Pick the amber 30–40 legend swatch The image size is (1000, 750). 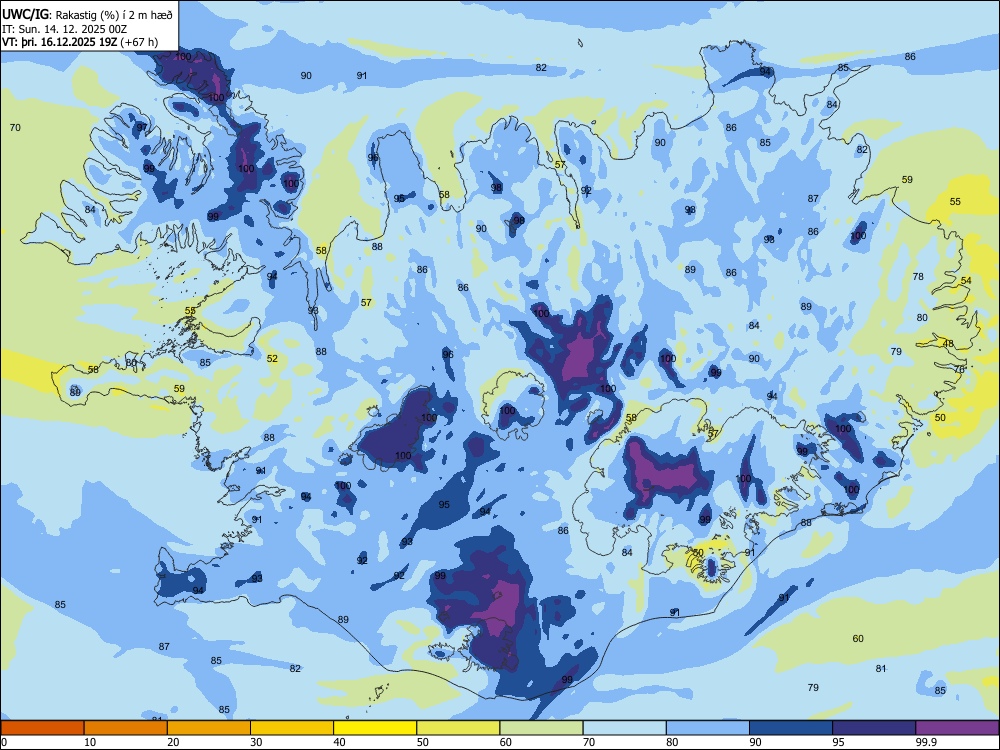[292, 728]
